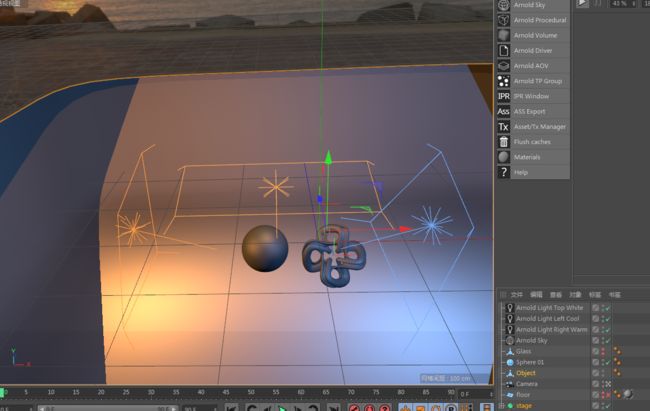650x411 pixels.
Task: Click the play button above the 43 % zoom value
Action: 582,3
